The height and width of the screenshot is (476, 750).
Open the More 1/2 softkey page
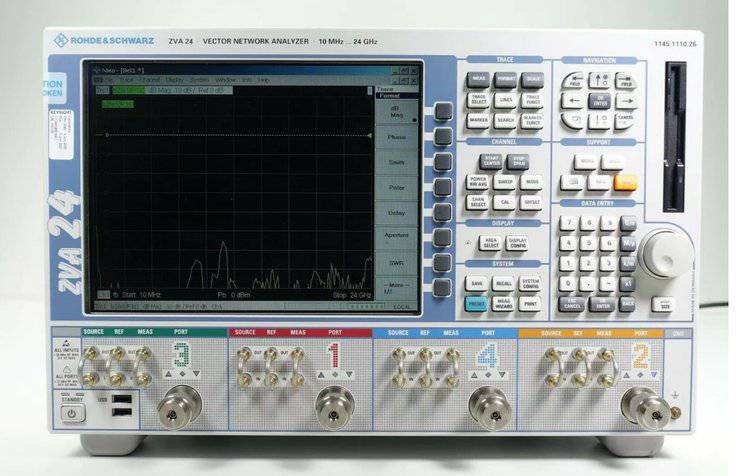click(396, 288)
